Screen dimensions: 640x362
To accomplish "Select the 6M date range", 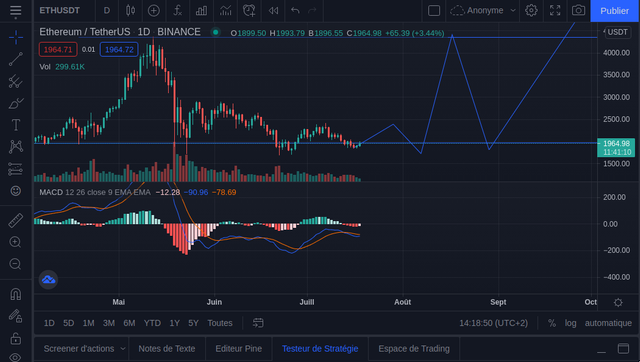I will [x=129, y=323].
